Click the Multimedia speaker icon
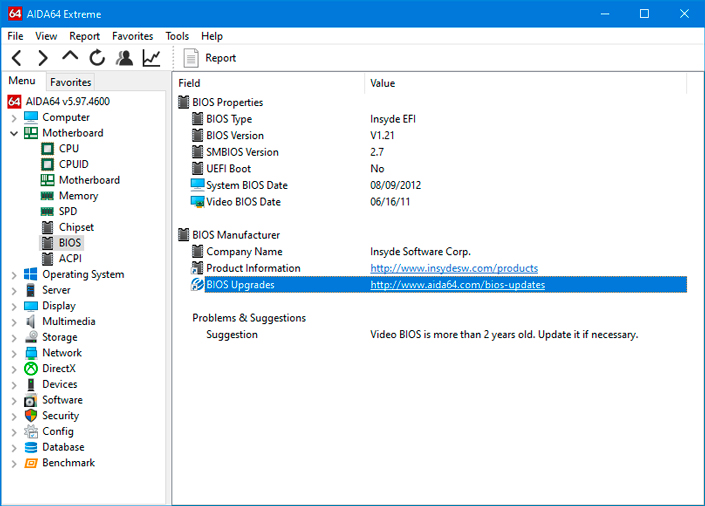This screenshot has height=506, width=705. tap(31, 321)
